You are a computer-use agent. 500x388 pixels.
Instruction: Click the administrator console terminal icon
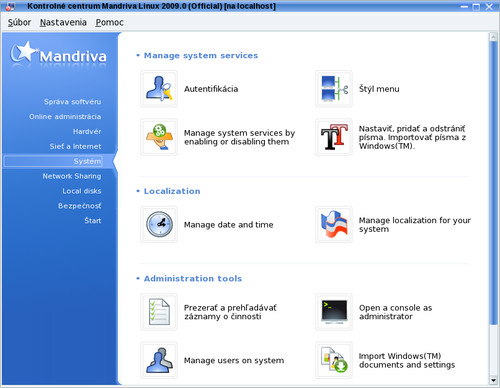coord(334,312)
